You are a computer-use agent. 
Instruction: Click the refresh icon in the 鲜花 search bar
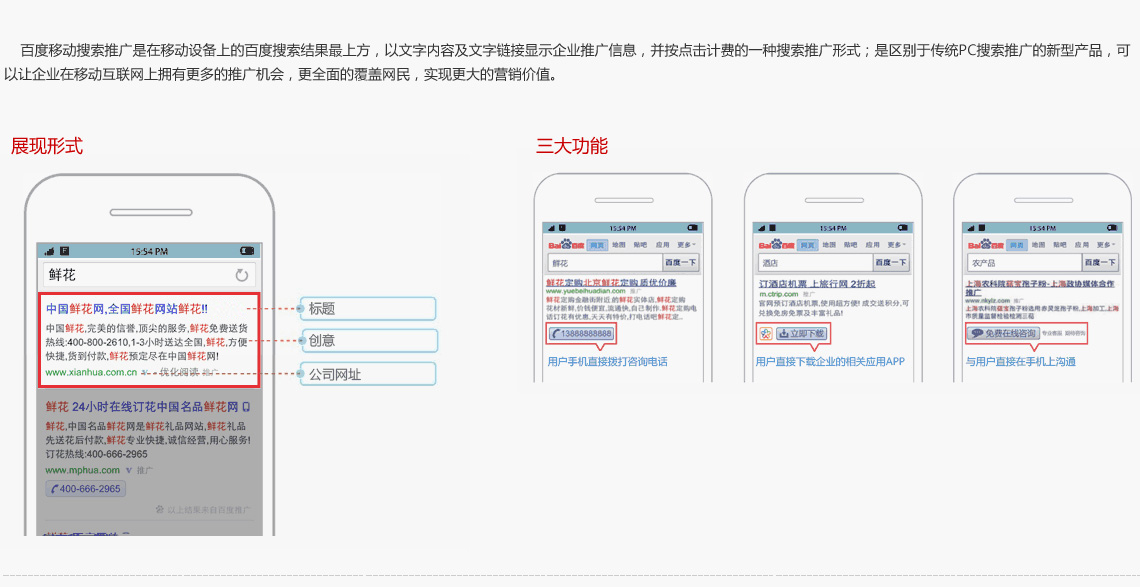pyautogui.click(x=241, y=275)
